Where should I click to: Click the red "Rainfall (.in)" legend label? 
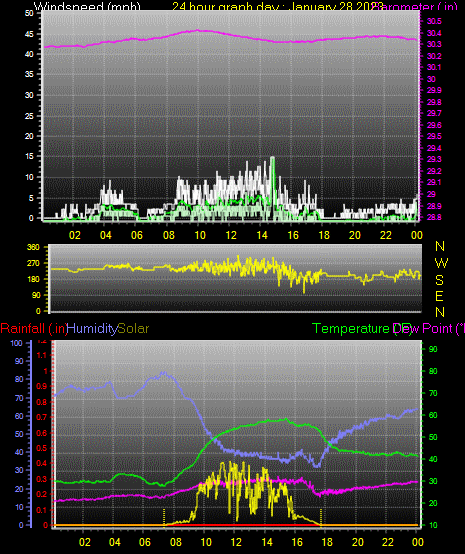click(34, 329)
